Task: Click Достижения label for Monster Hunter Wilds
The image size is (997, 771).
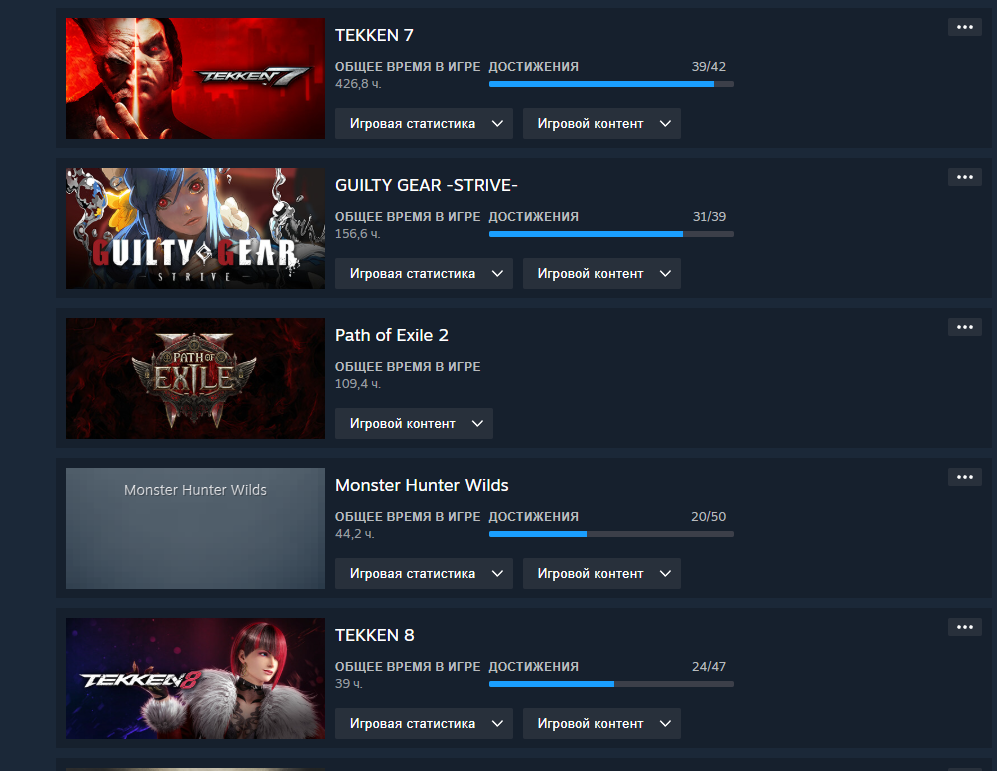Action: (533, 517)
